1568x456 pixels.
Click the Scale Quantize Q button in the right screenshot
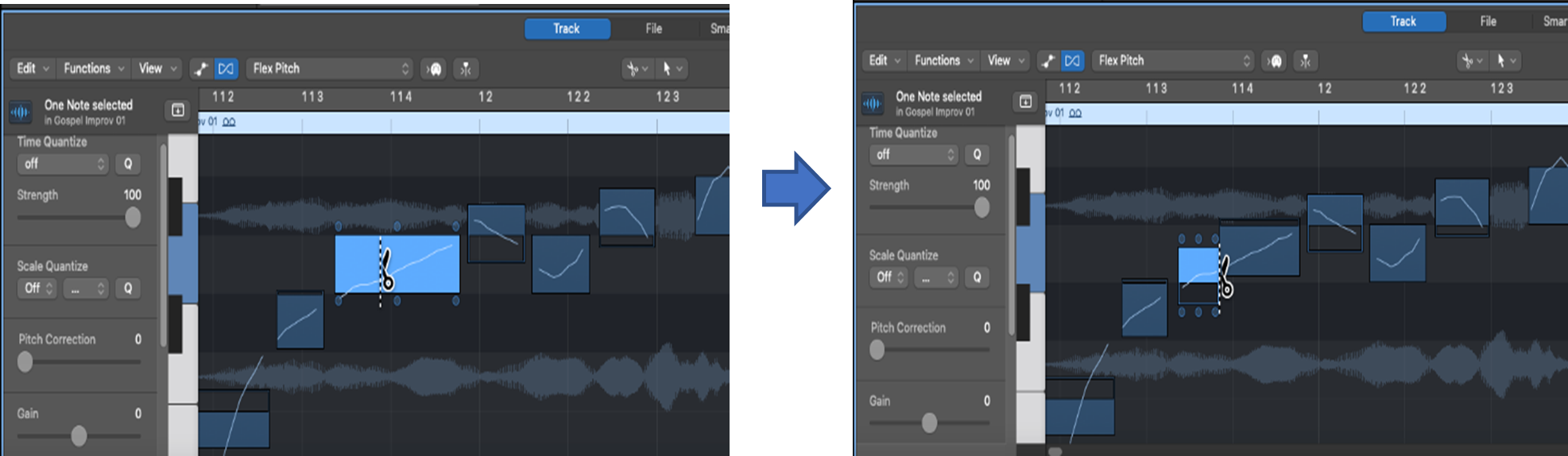coord(978,277)
